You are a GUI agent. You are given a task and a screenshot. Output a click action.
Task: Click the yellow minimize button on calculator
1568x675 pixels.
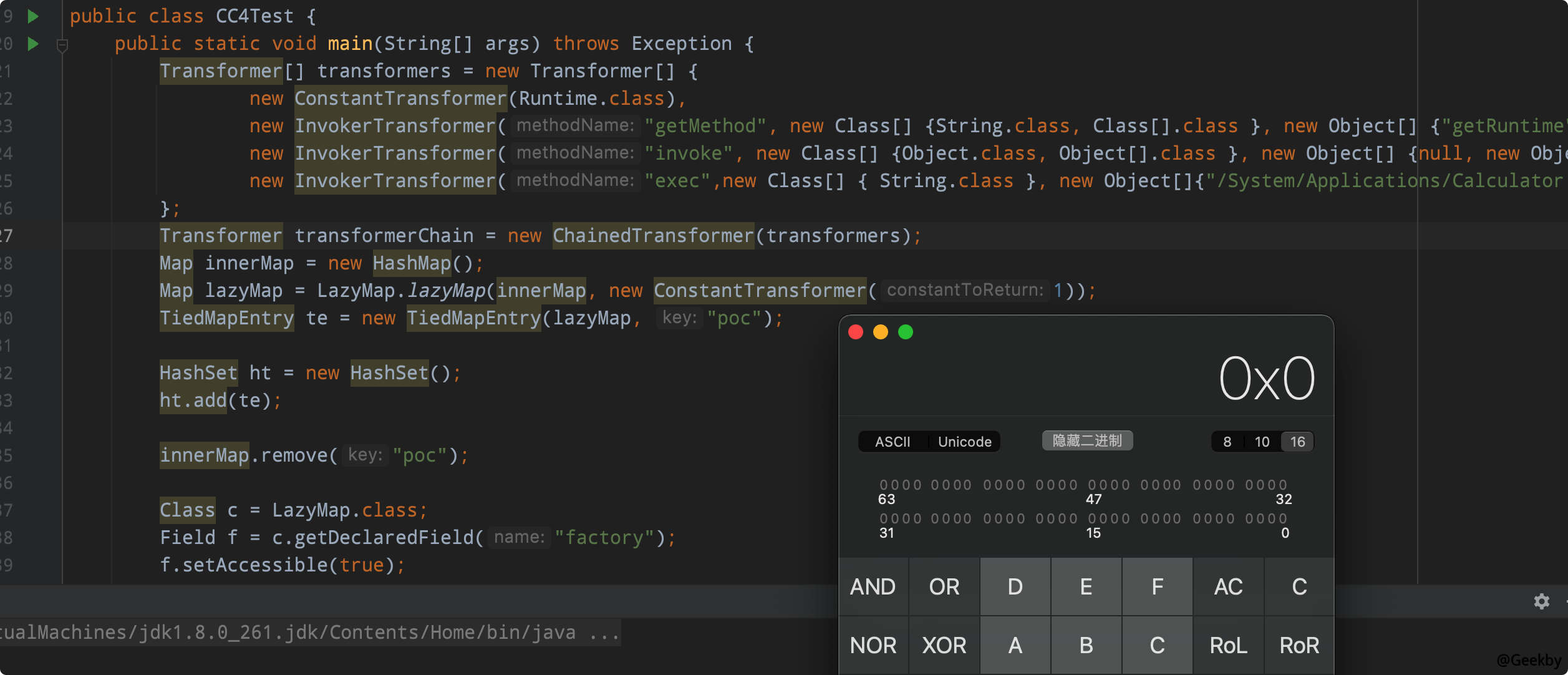(x=880, y=332)
